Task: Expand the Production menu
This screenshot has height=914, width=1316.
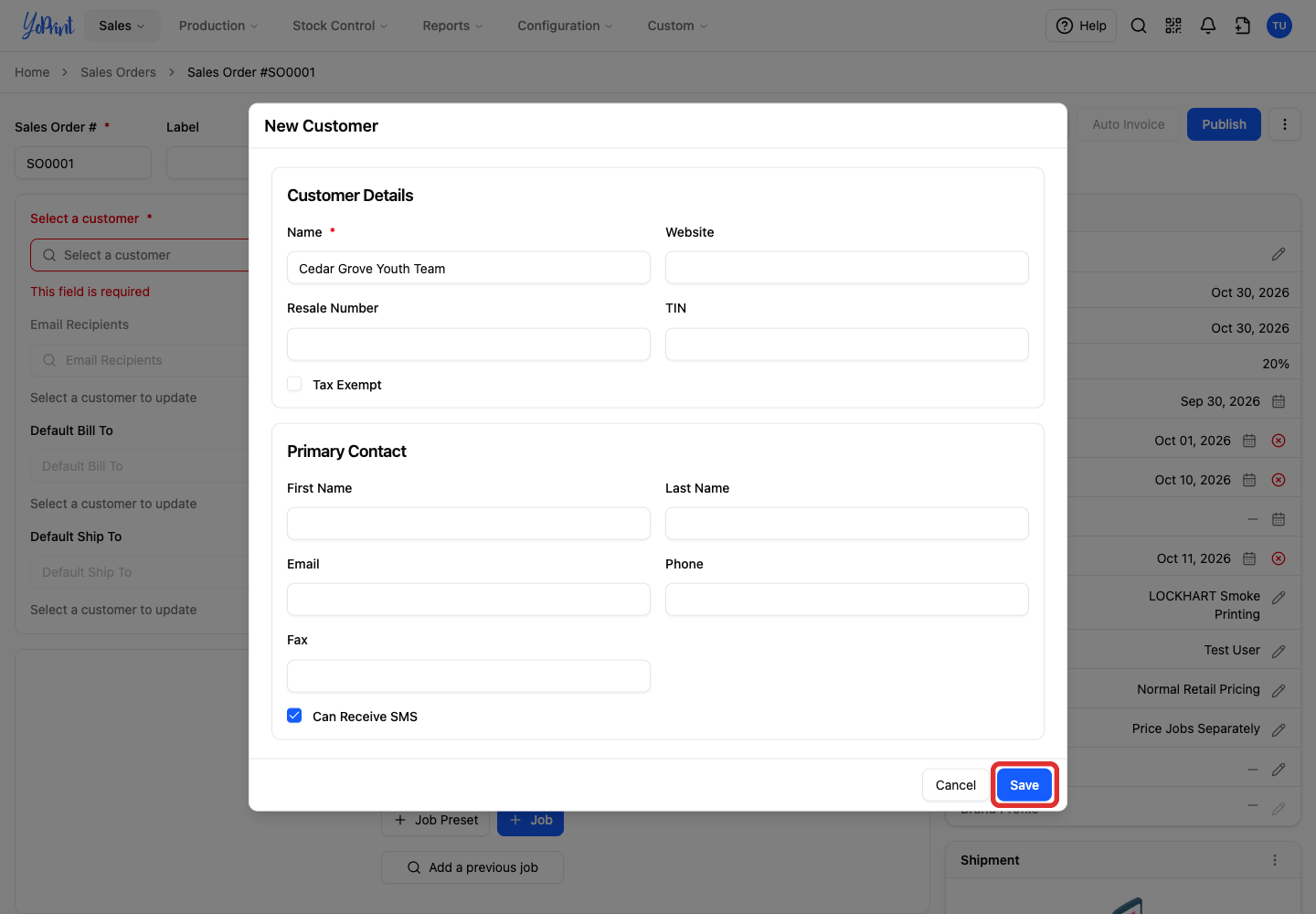Action: click(218, 26)
